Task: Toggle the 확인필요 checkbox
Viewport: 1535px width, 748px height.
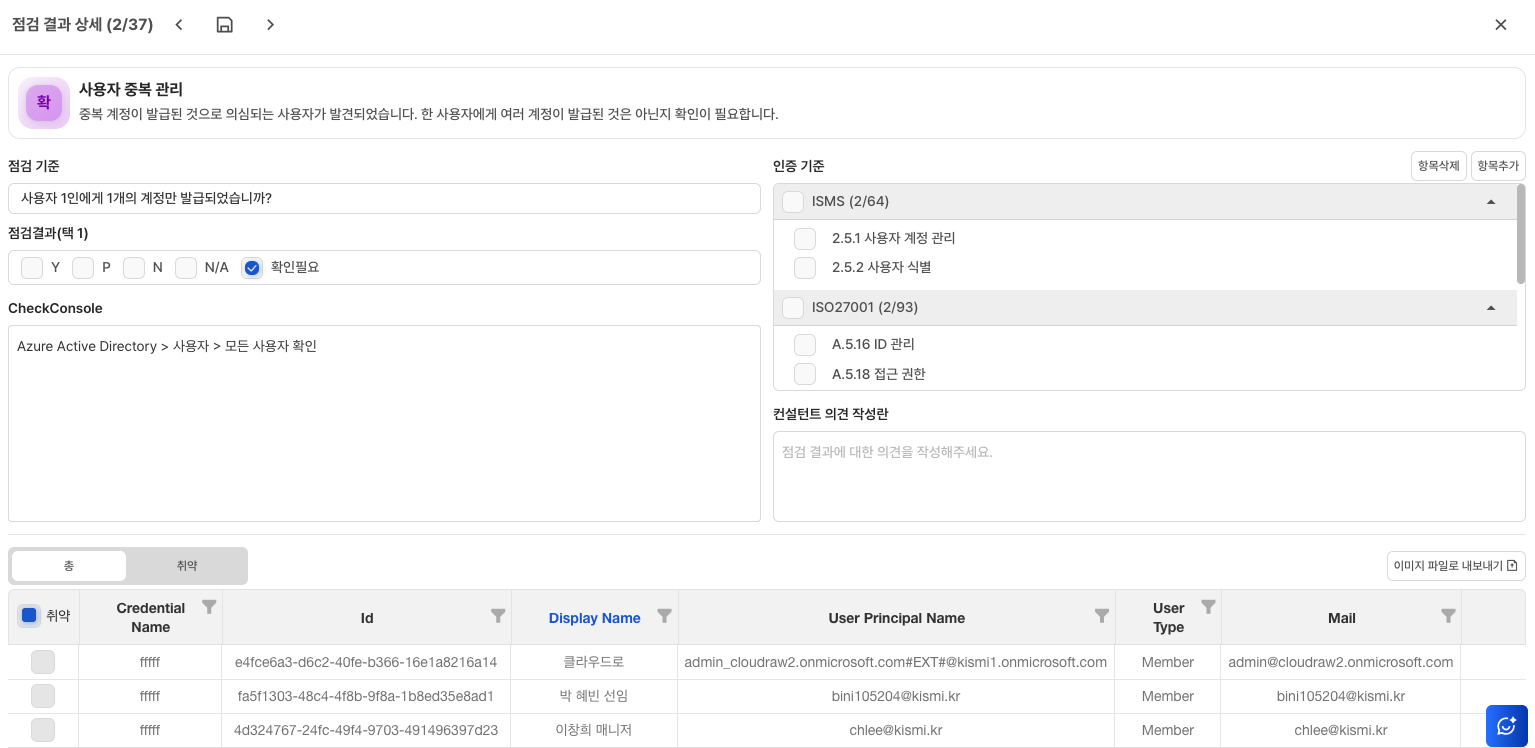Action: 252,268
